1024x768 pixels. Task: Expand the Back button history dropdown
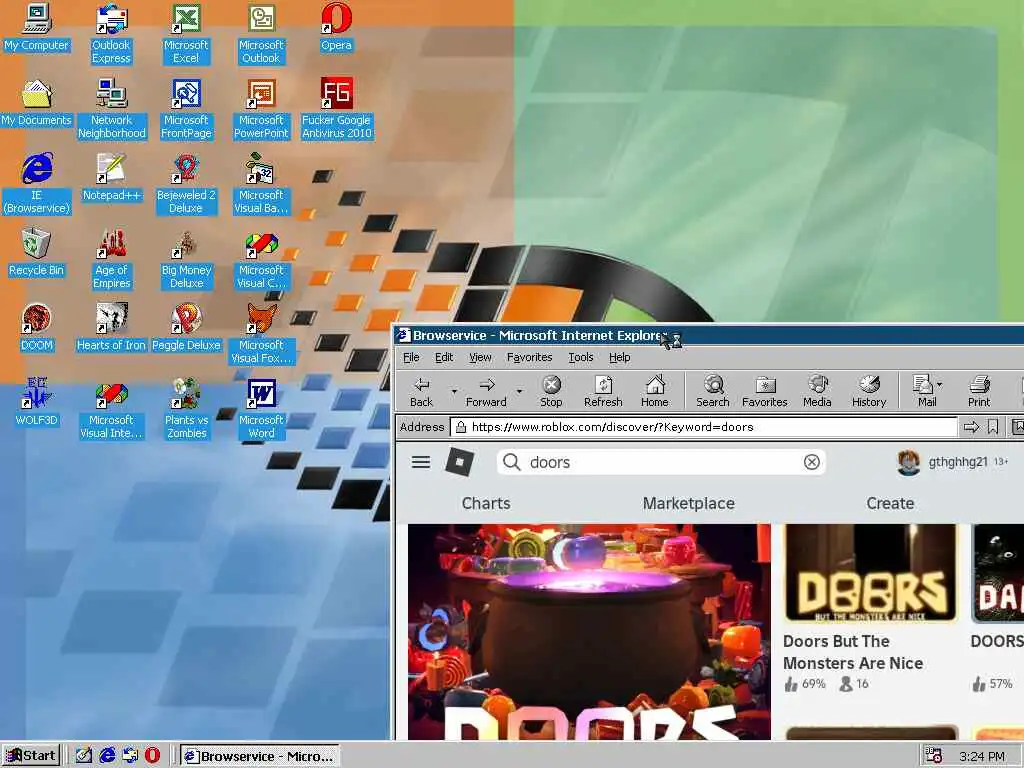[x=454, y=392]
